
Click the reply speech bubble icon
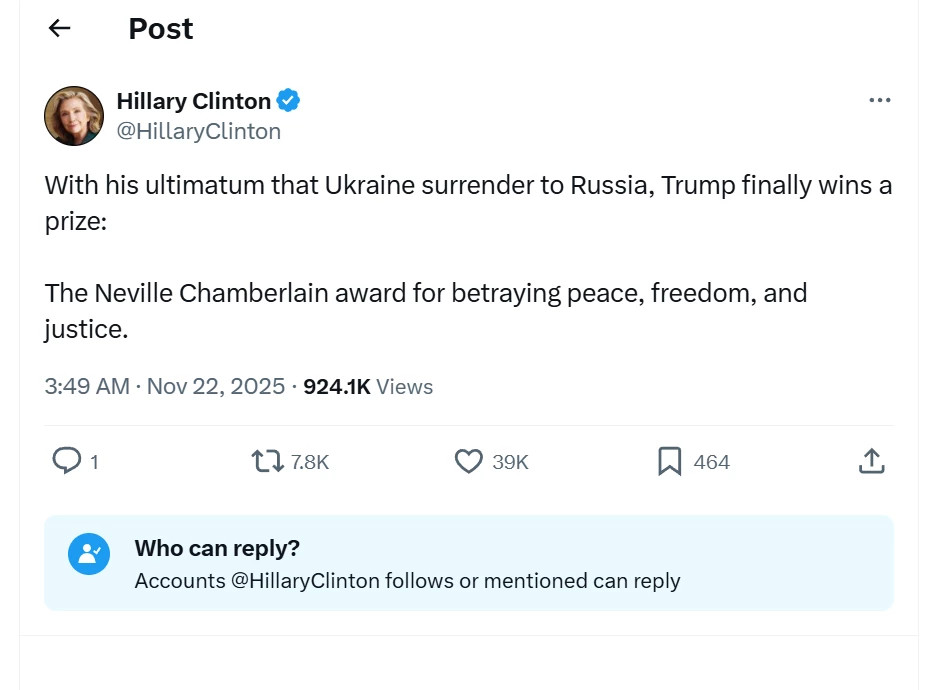click(66, 461)
